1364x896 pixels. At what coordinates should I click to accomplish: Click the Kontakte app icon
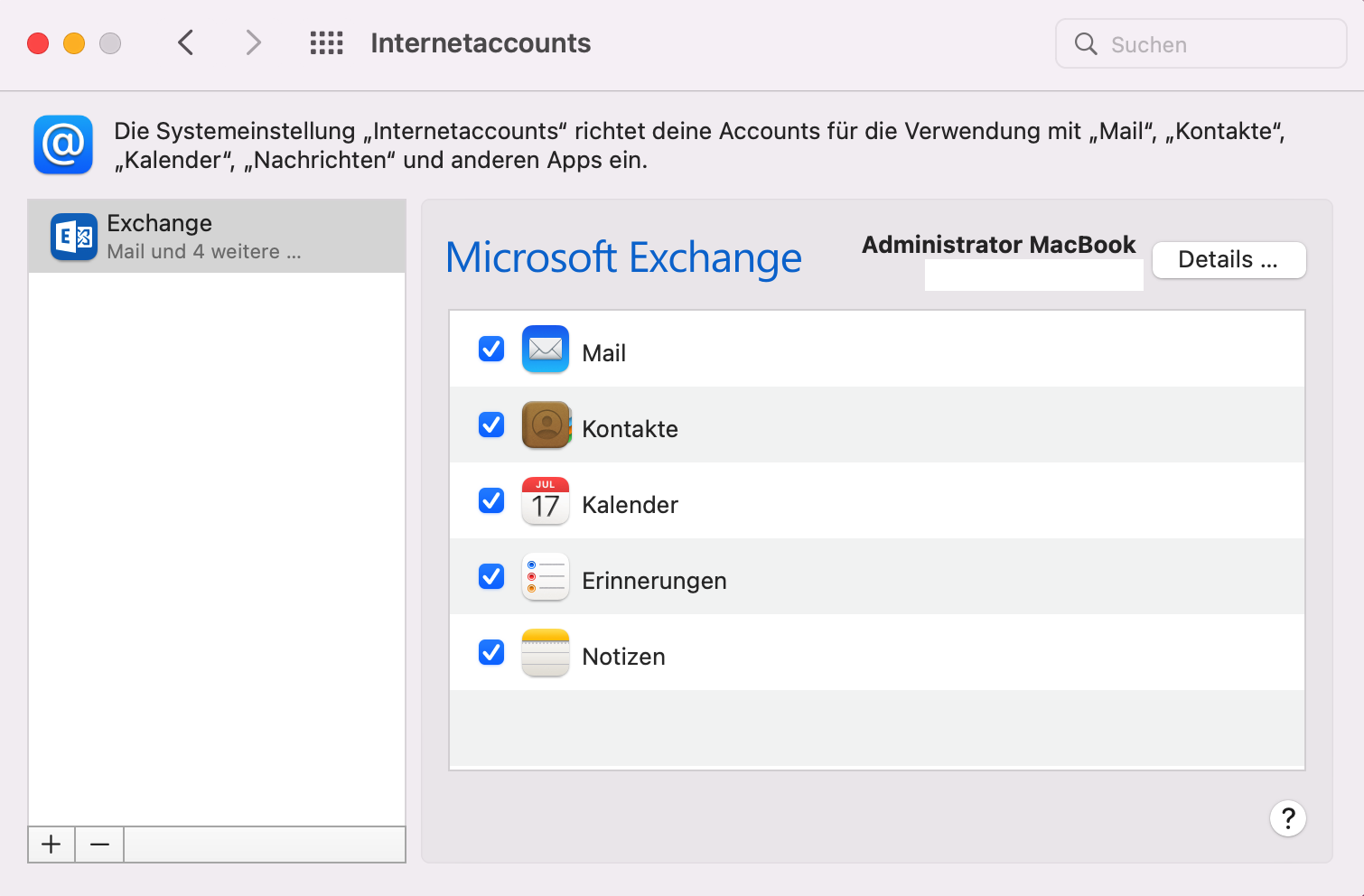click(x=546, y=425)
